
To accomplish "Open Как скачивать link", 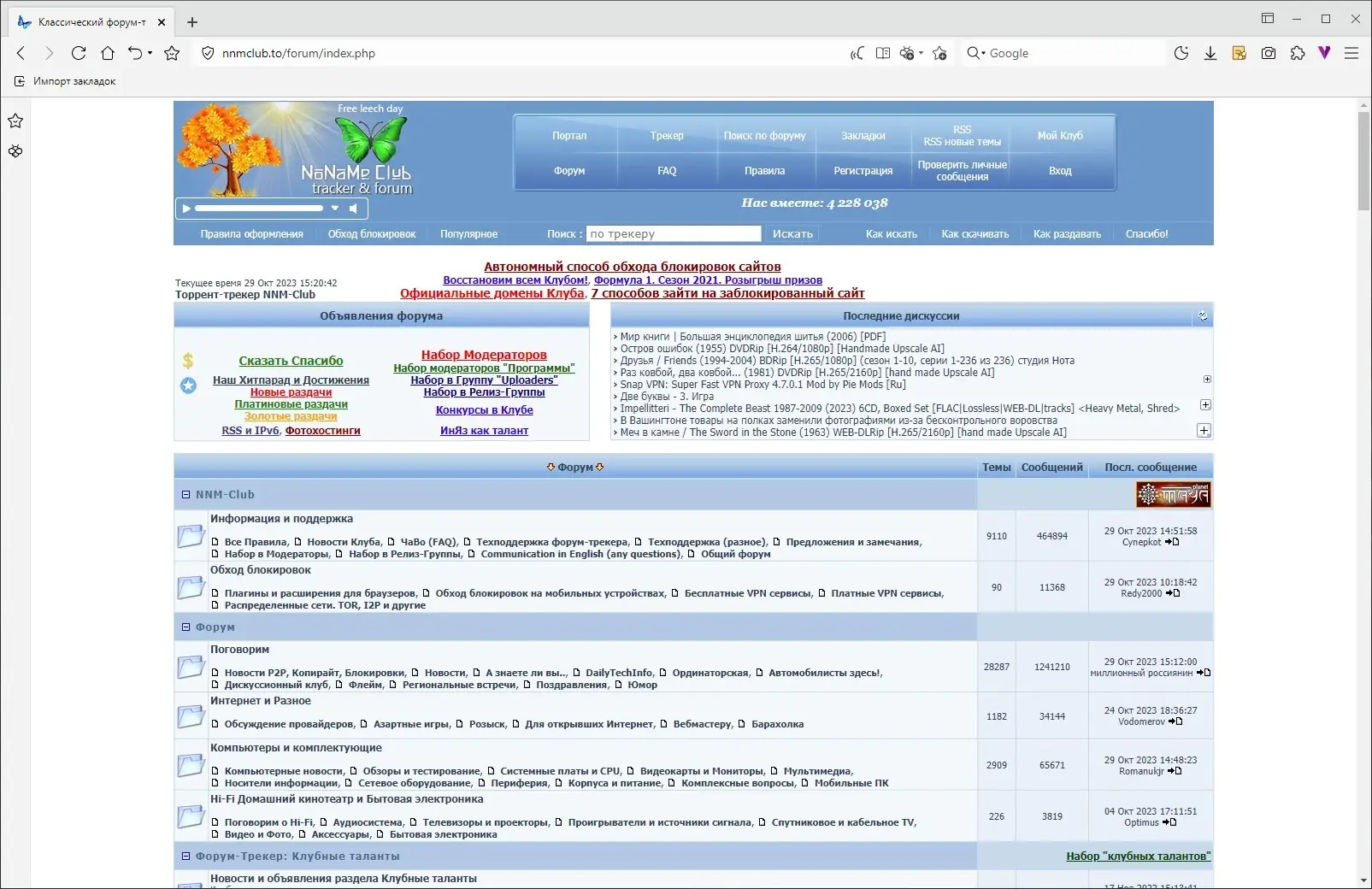I will [975, 234].
